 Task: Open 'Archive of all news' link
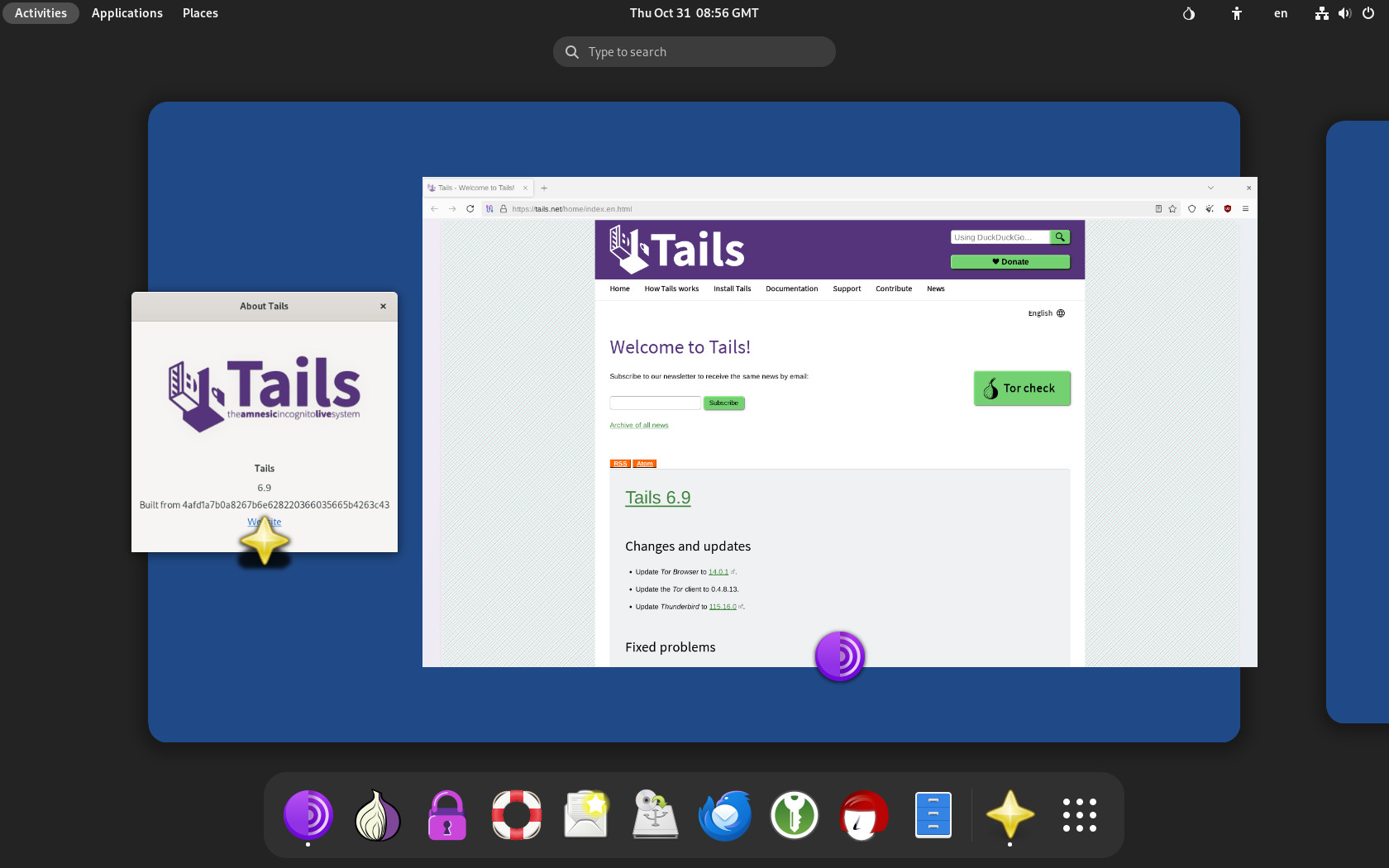639,426
